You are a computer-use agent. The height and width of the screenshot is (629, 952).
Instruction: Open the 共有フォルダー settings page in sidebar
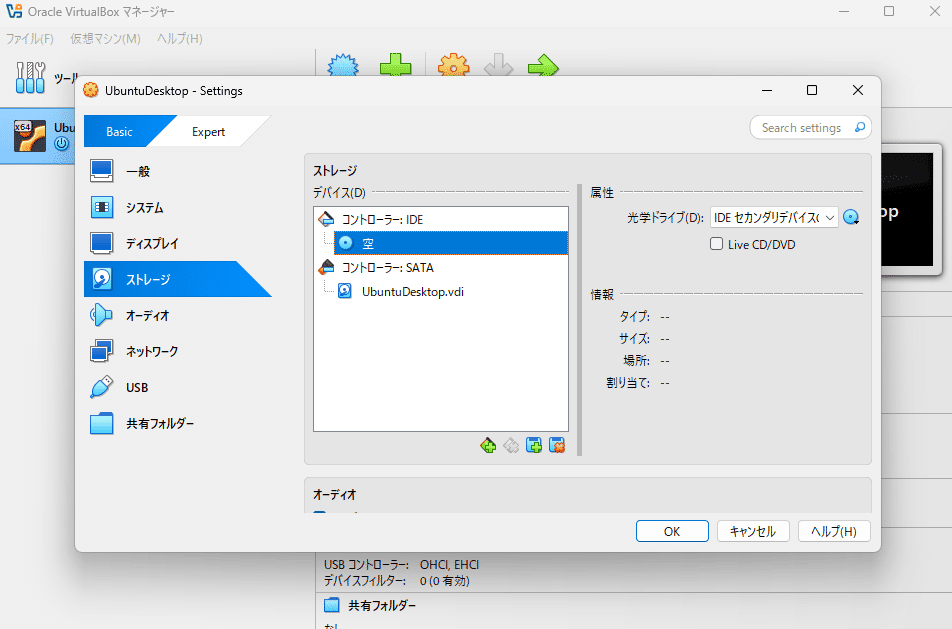[x=178, y=423]
